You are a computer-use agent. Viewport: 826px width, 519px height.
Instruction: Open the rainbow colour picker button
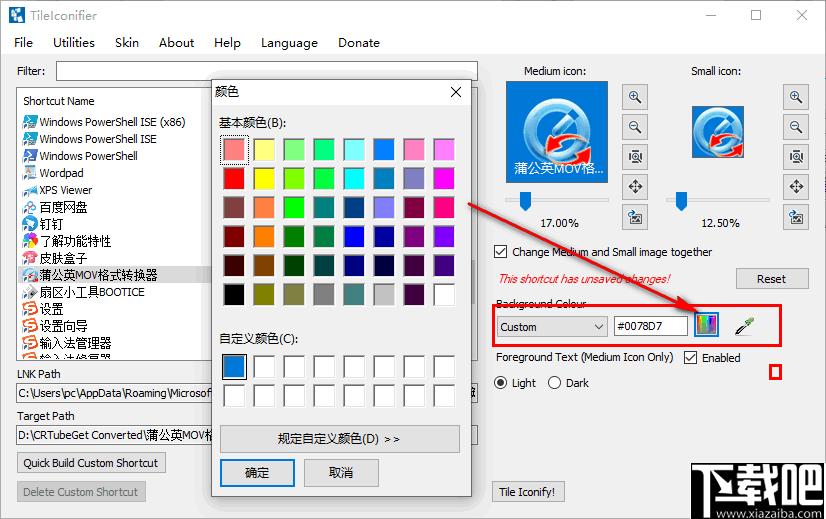706,324
